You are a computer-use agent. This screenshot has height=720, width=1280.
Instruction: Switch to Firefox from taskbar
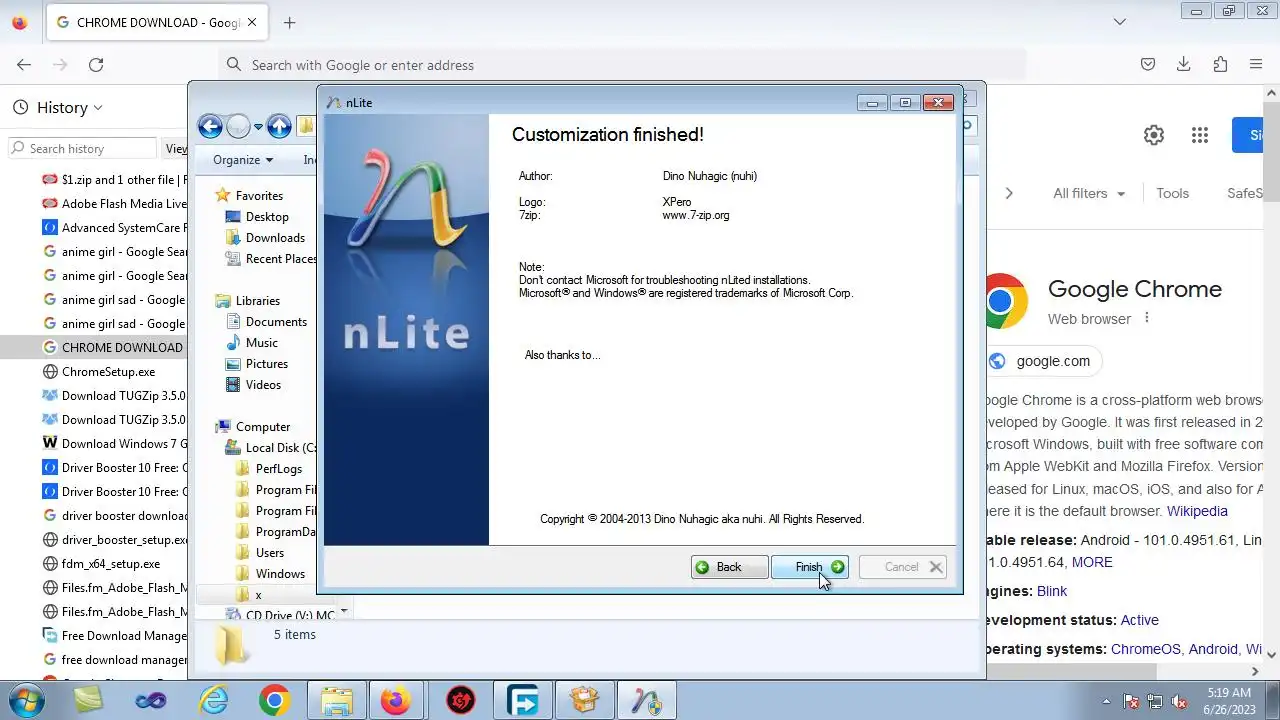[x=397, y=700]
